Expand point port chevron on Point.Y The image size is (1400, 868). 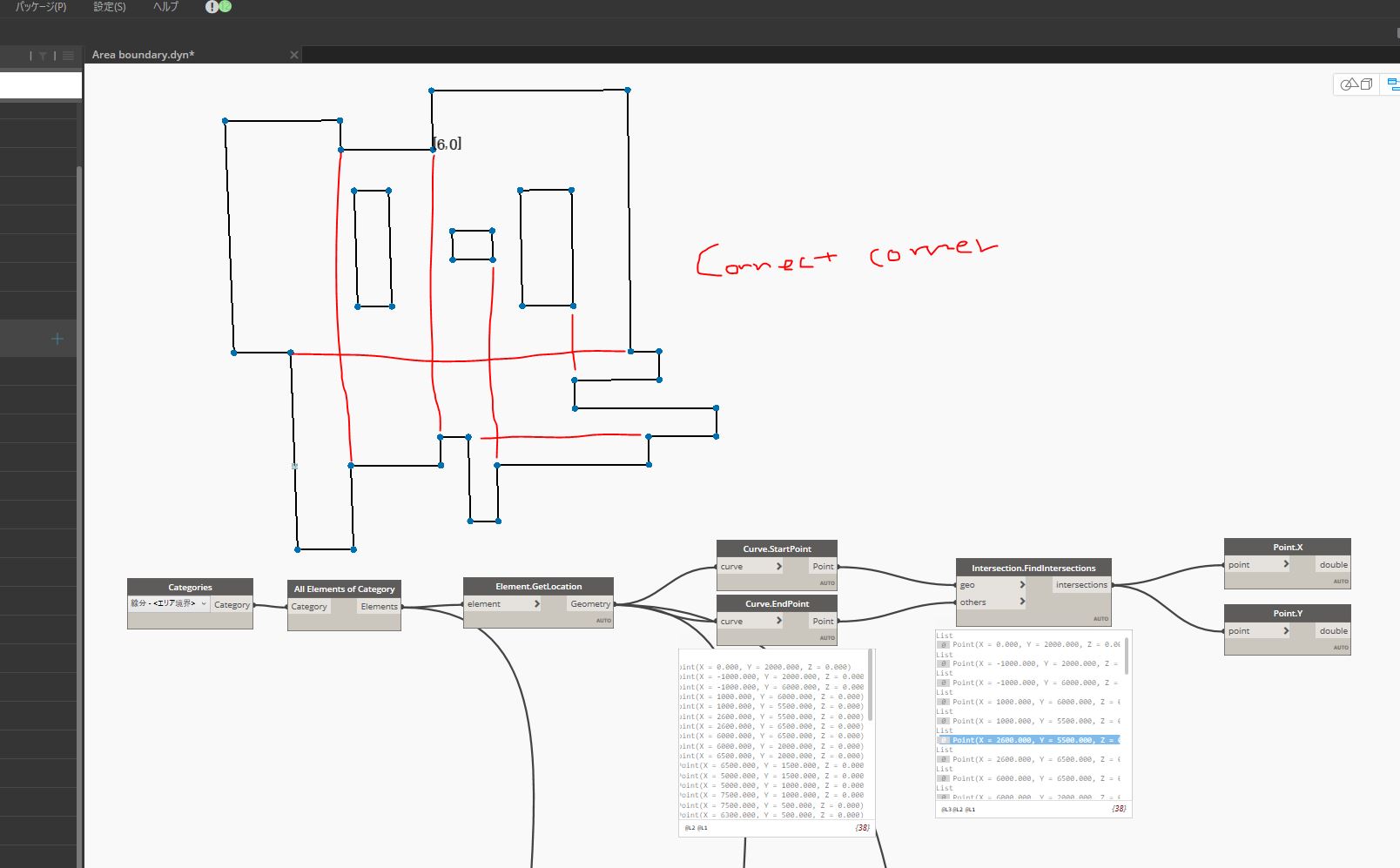click(x=1286, y=630)
